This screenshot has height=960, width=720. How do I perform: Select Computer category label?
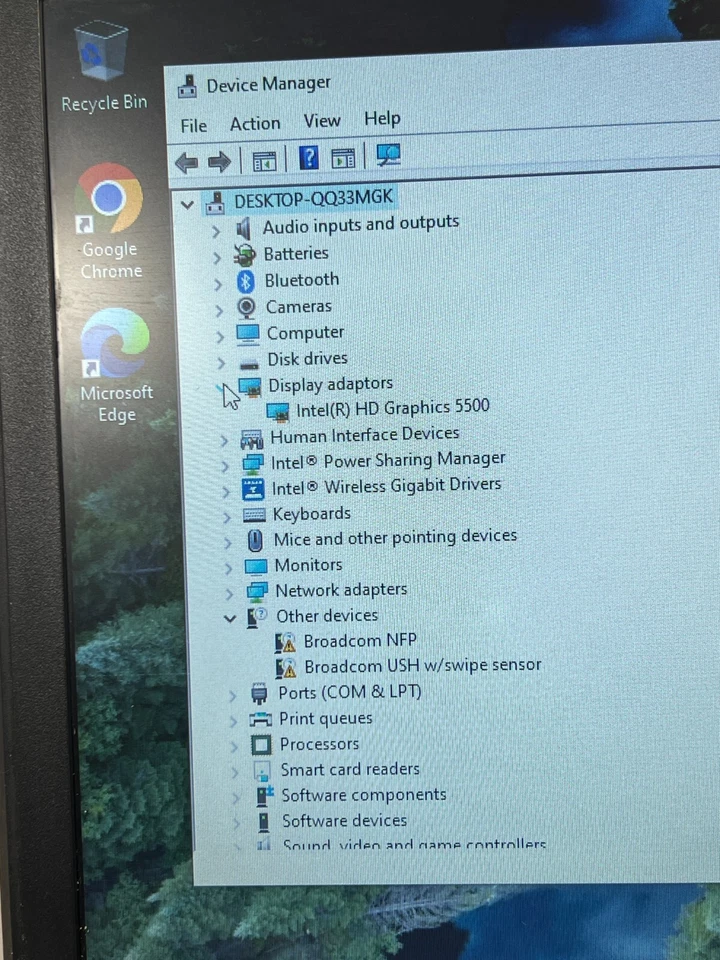305,333
